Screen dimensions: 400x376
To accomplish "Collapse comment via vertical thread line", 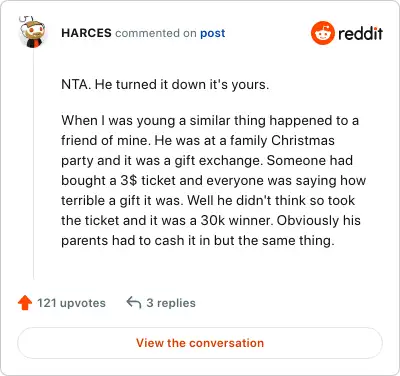I will tap(33, 163).
